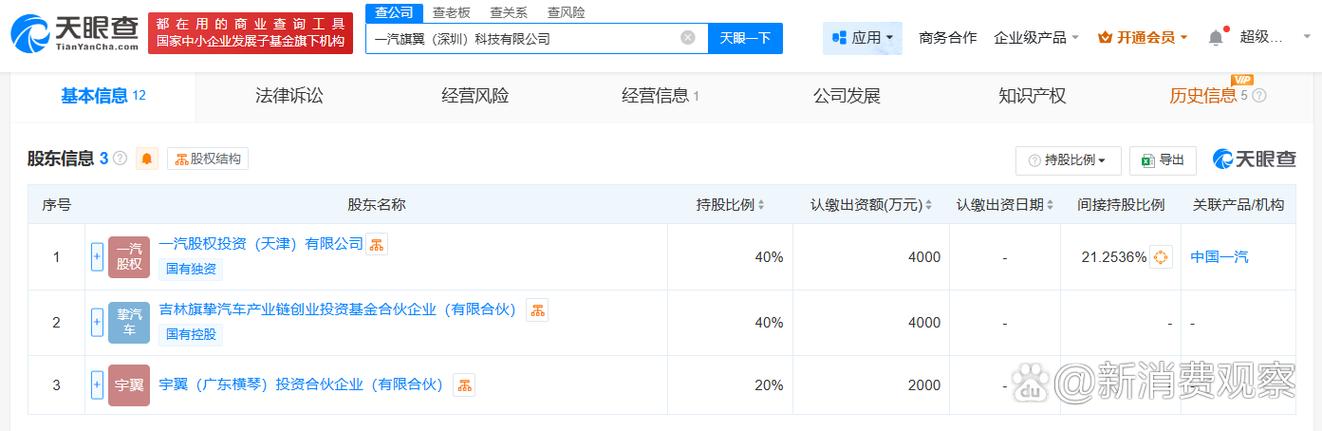The width and height of the screenshot is (1322, 431).
Task: Click the indirect holding path icon beside 21.2536%
Action: 1160,257
